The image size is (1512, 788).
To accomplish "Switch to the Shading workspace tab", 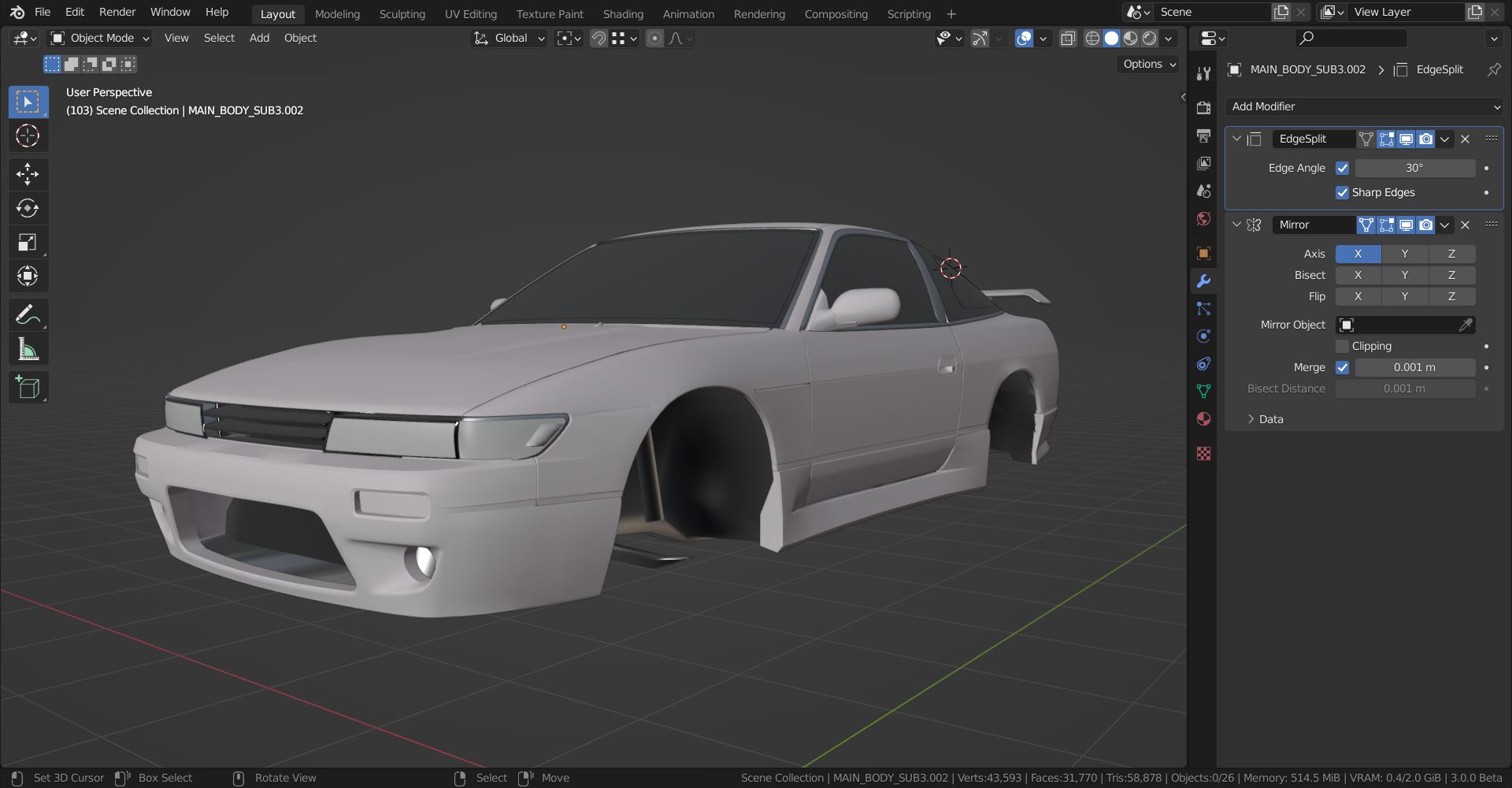I will (623, 14).
